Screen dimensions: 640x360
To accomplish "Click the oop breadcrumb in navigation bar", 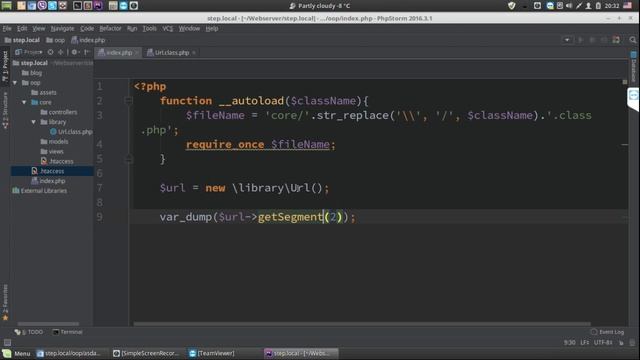I will [x=56, y=40].
